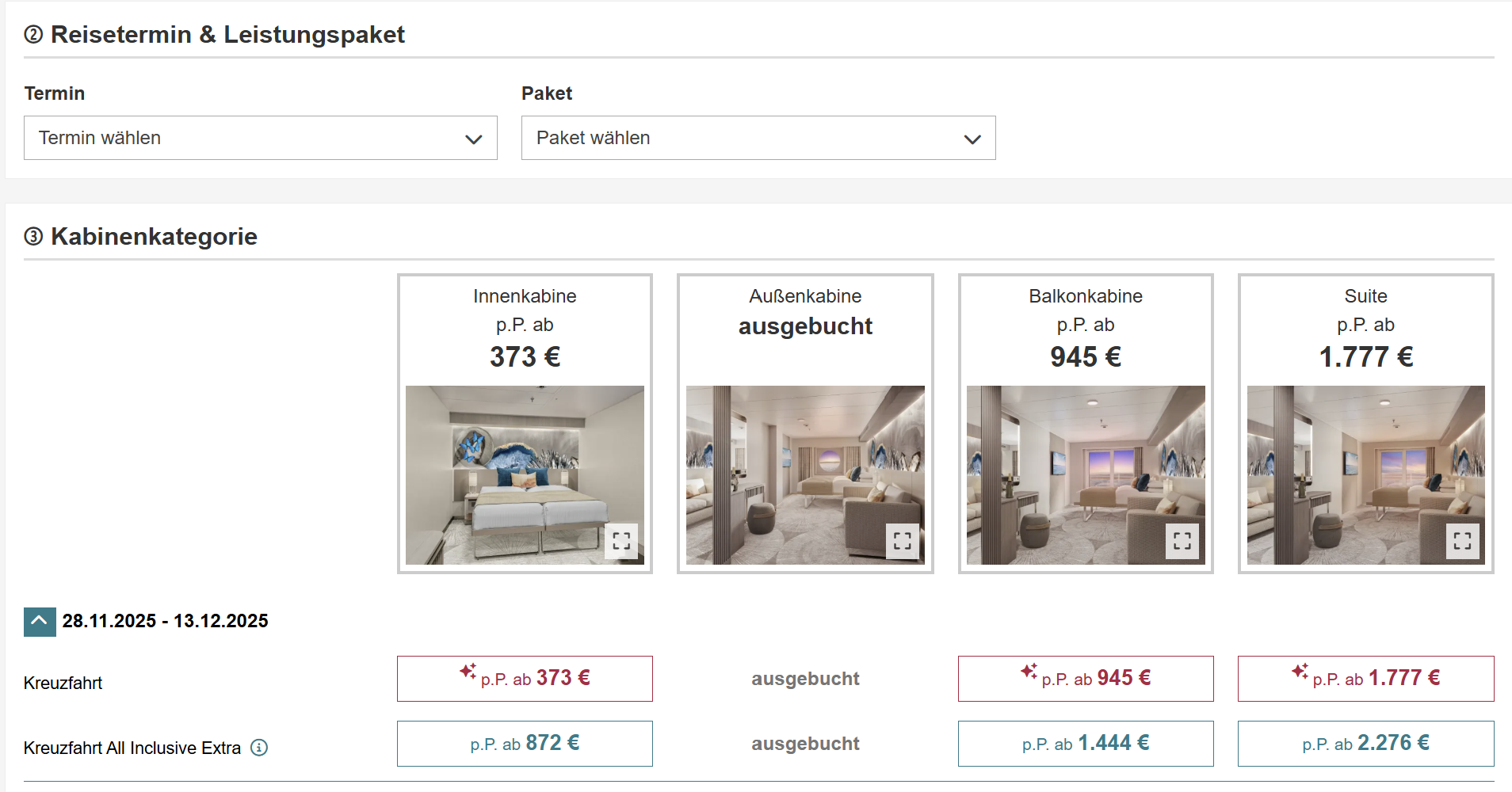This screenshot has height=792, width=1512.
Task: View the Außenkabine cabin photo
Action: tap(805, 475)
